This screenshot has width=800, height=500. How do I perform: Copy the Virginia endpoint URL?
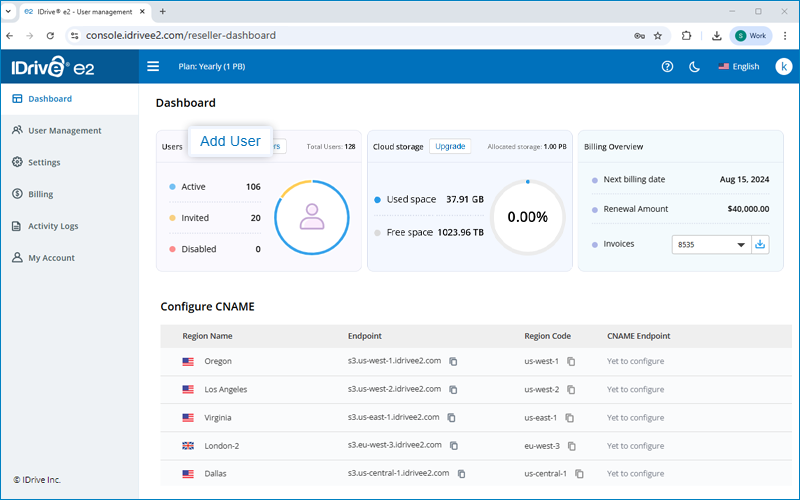click(451, 417)
